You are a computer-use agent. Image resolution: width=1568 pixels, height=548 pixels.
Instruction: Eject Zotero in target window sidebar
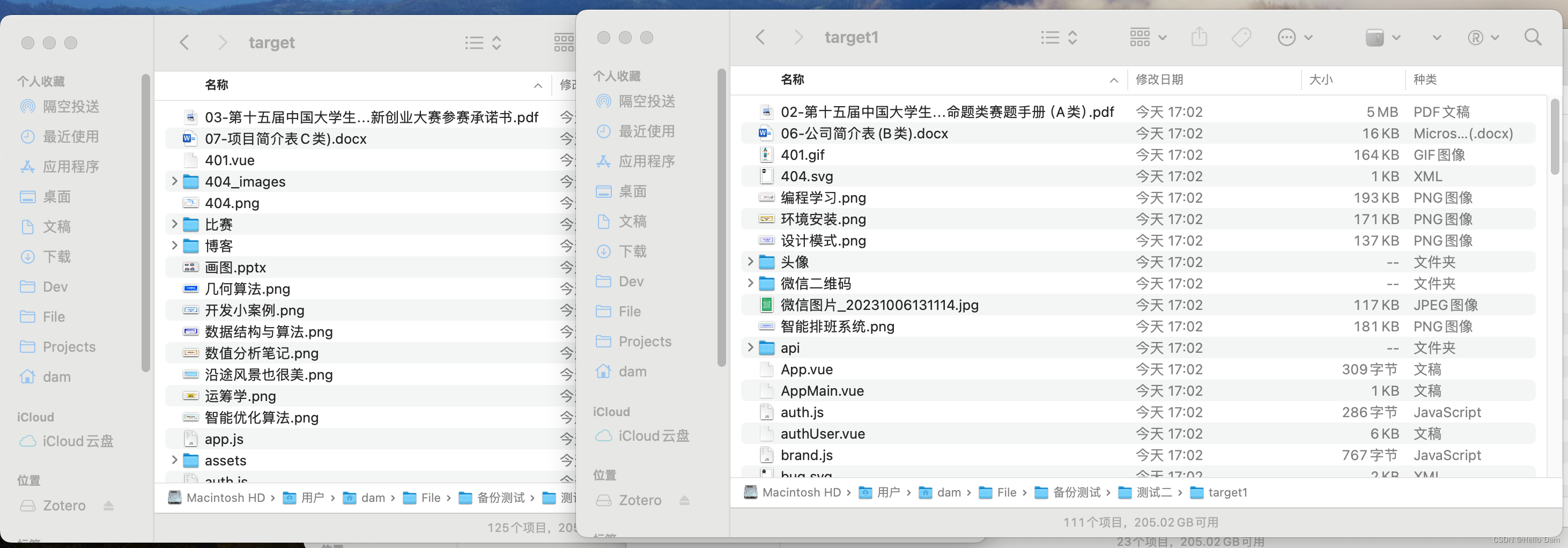tap(108, 506)
